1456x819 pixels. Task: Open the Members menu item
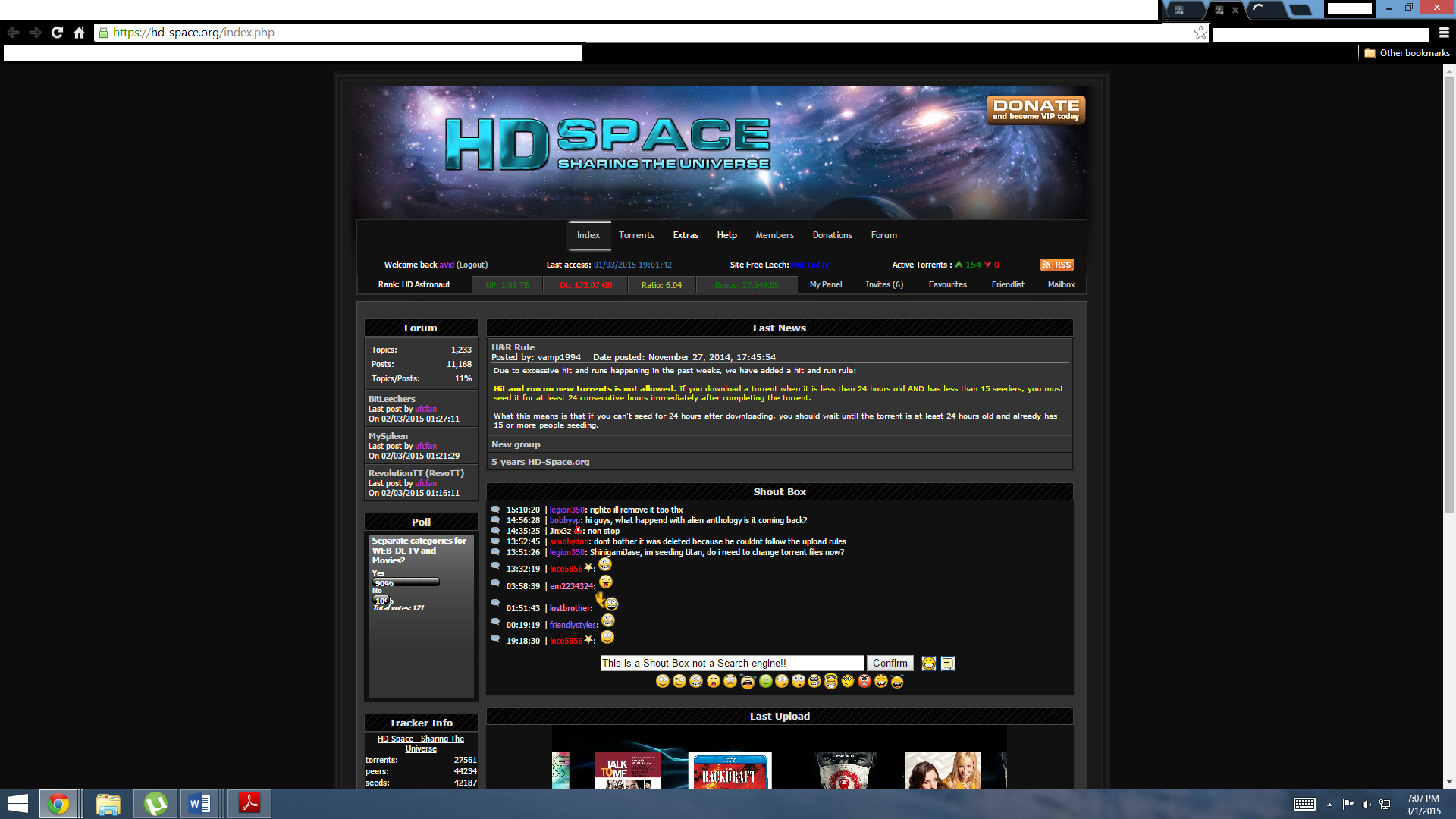pos(774,235)
